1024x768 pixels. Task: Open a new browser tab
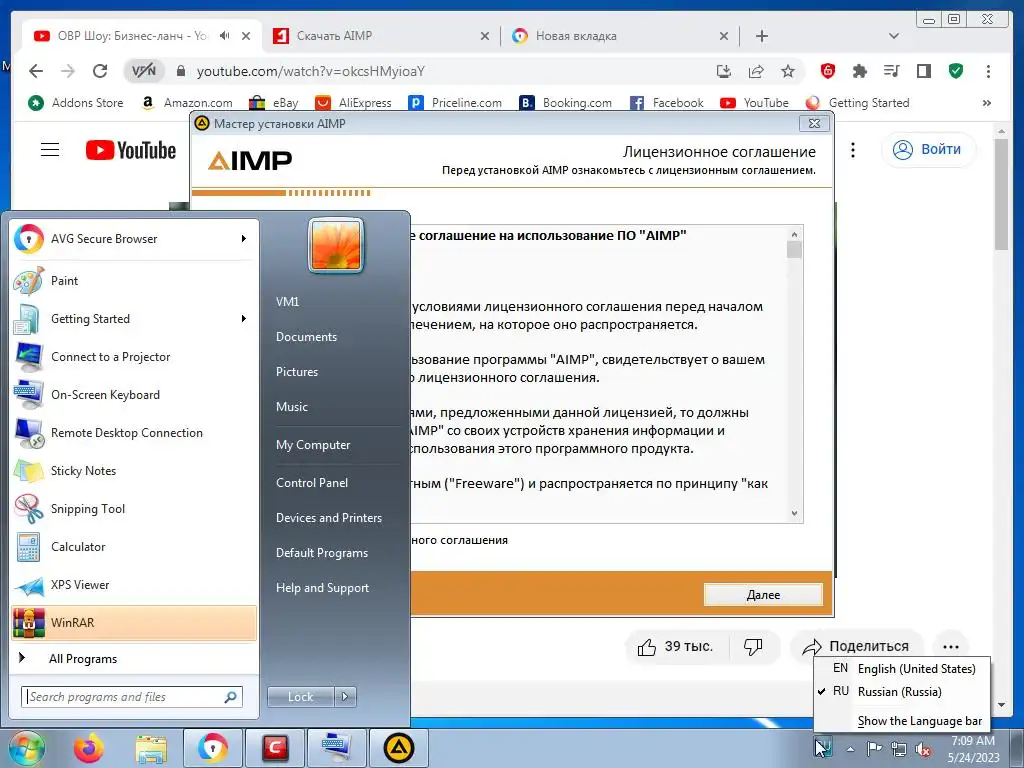pyautogui.click(x=761, y=36)
